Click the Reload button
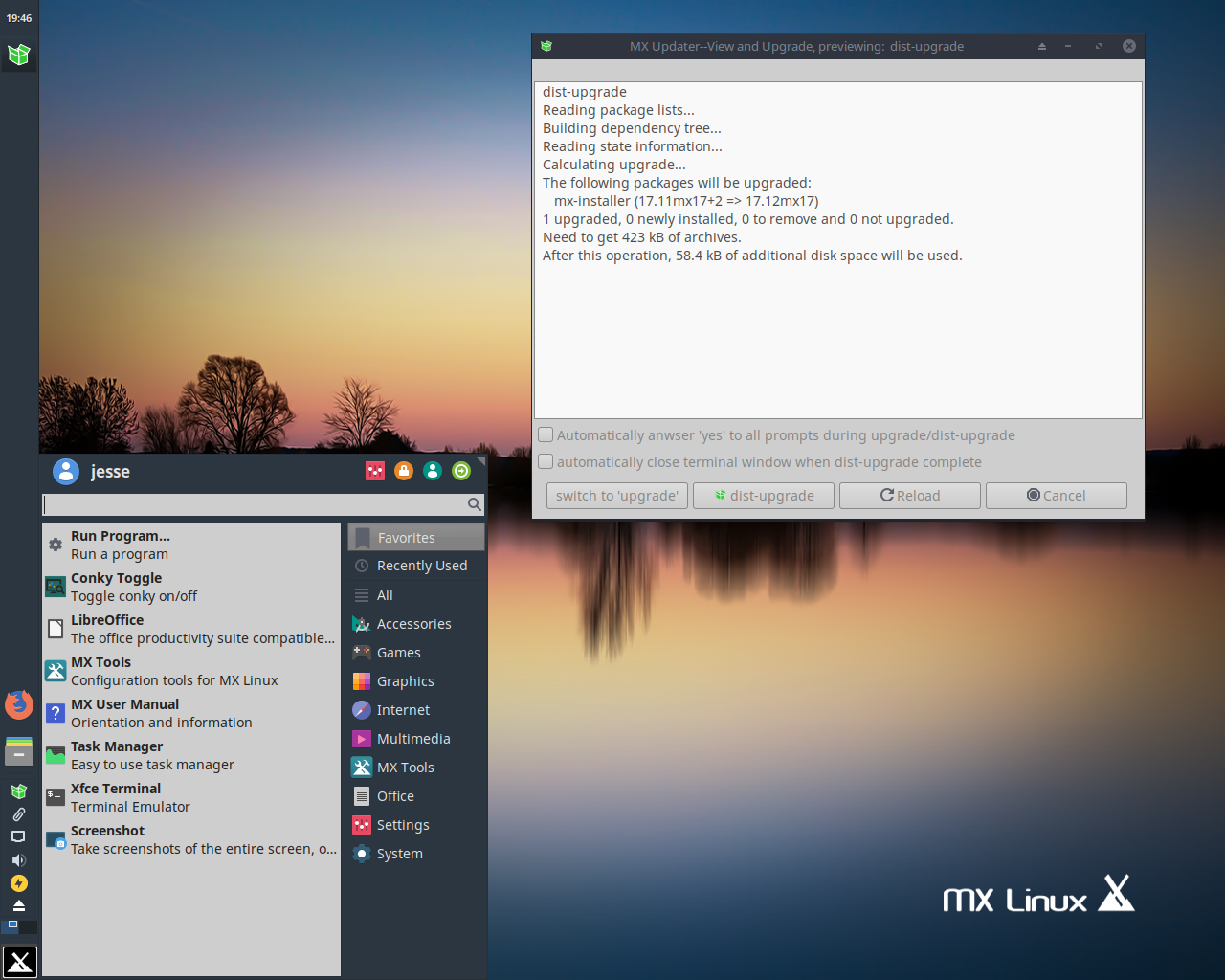This screenshot has height=980, width=1225. (x=910, y=496)
